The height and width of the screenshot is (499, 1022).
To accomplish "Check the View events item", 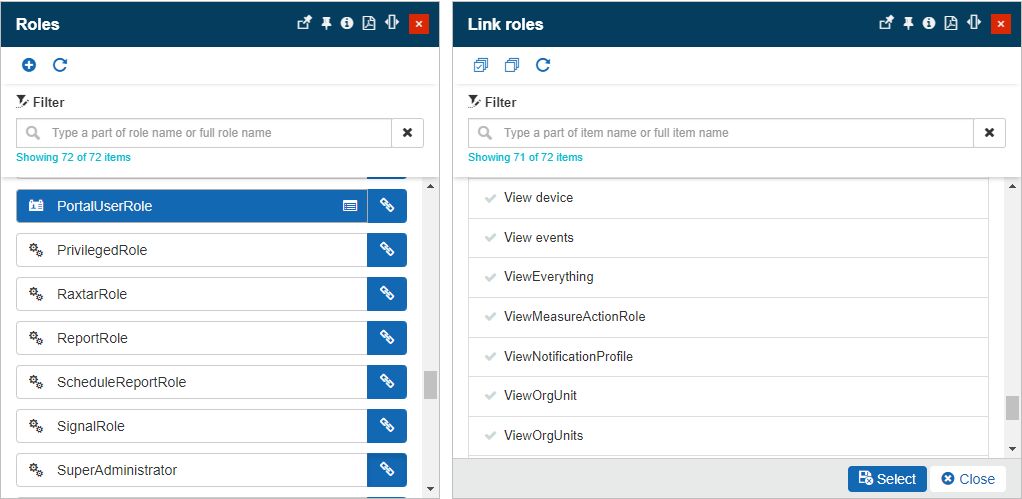I will click(x=538, y=237).
